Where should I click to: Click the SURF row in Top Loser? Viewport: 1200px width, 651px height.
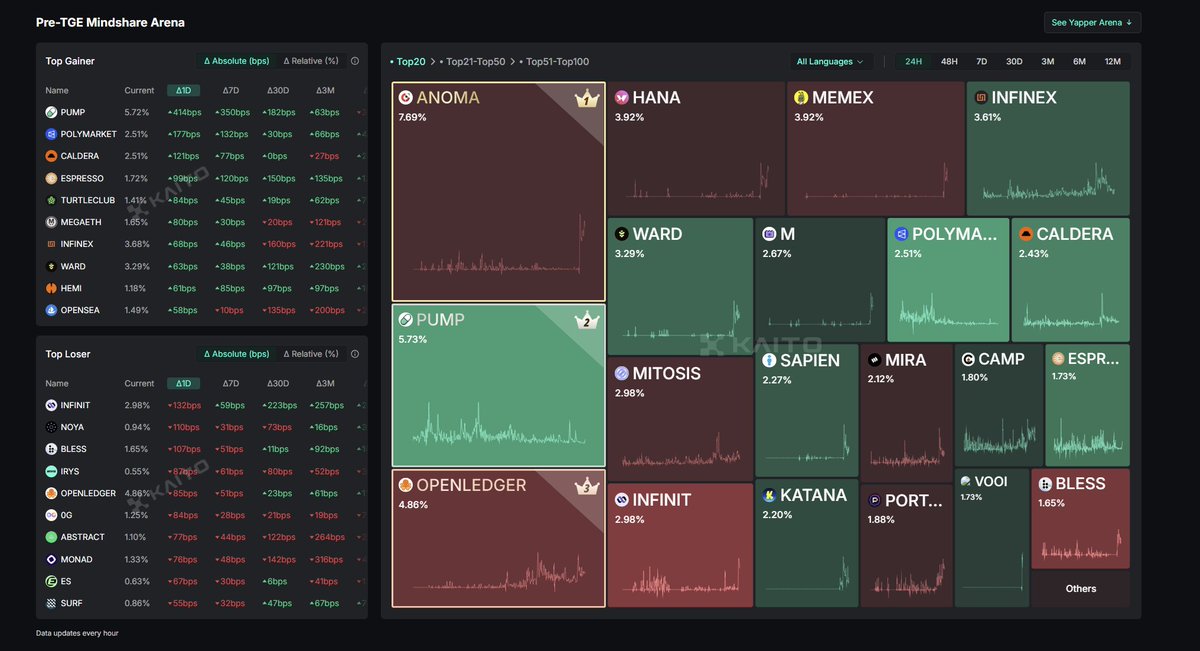click(204, 603)
